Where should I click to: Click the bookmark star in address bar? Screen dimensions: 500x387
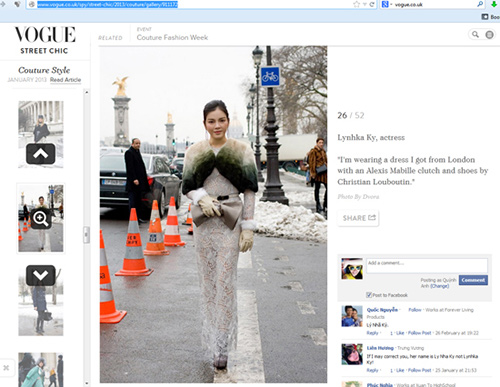coord(357,4)
